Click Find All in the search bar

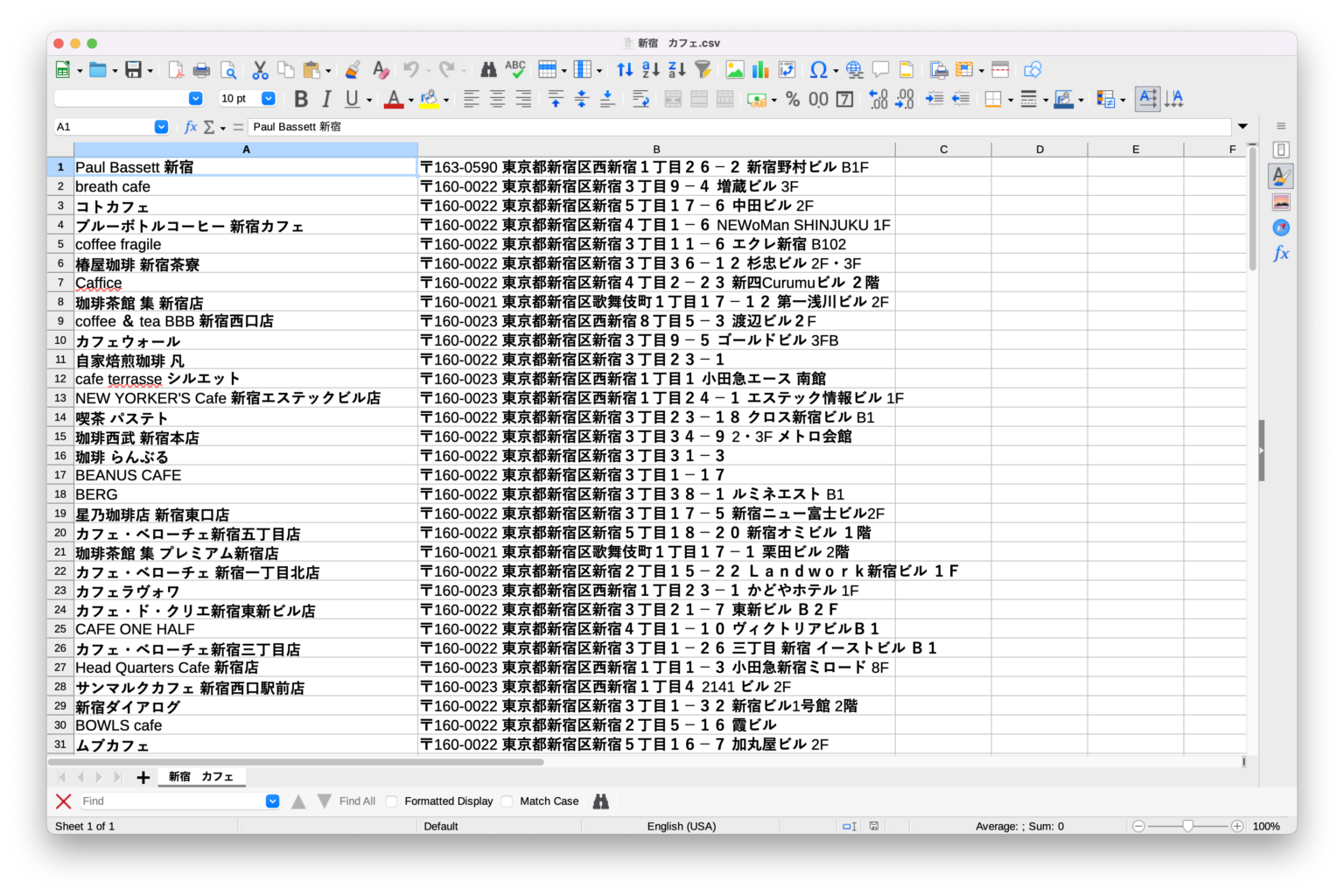357,801
